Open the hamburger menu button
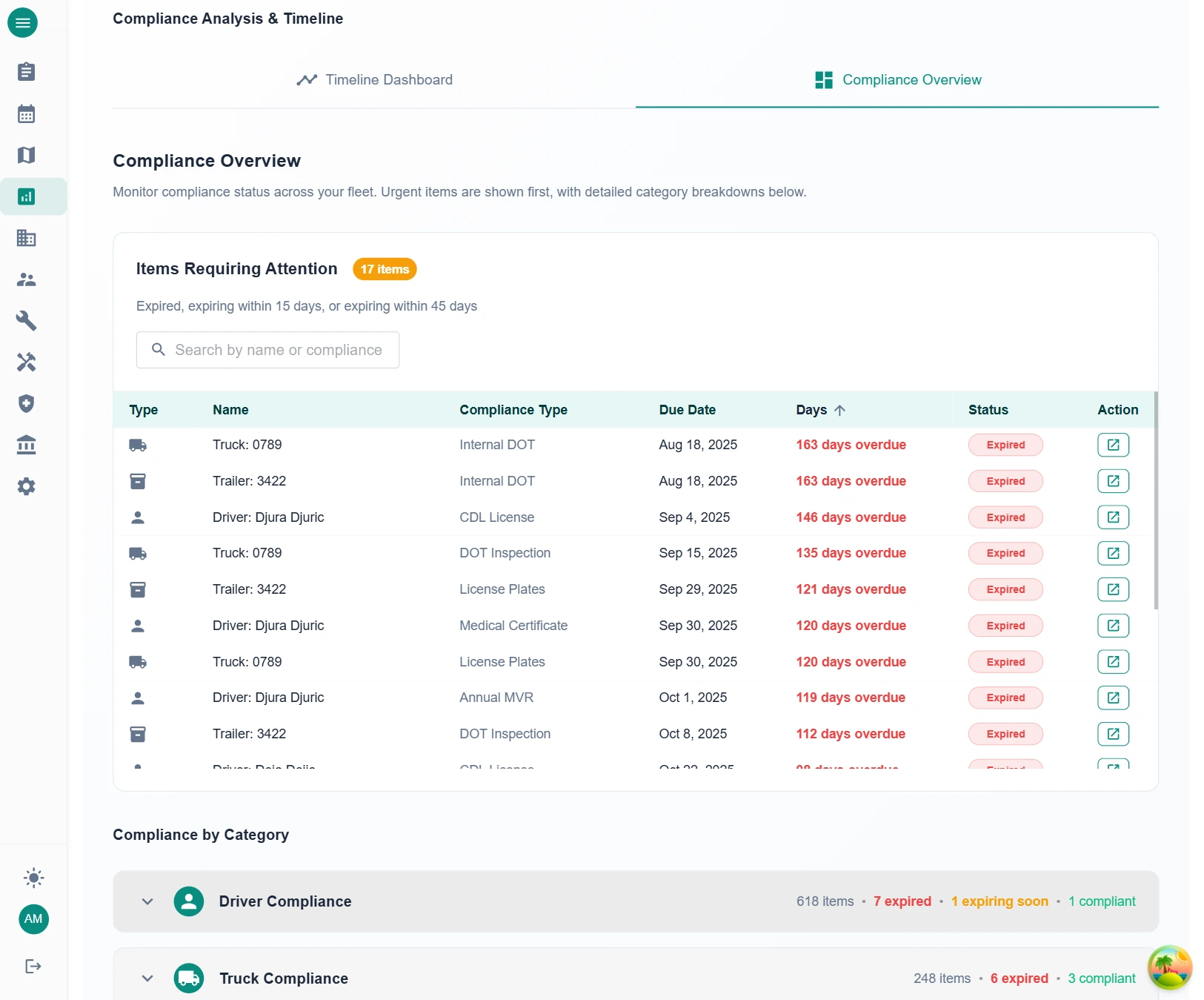The height and width of the screenshot is (1000, 1204). tap(23, 22)
